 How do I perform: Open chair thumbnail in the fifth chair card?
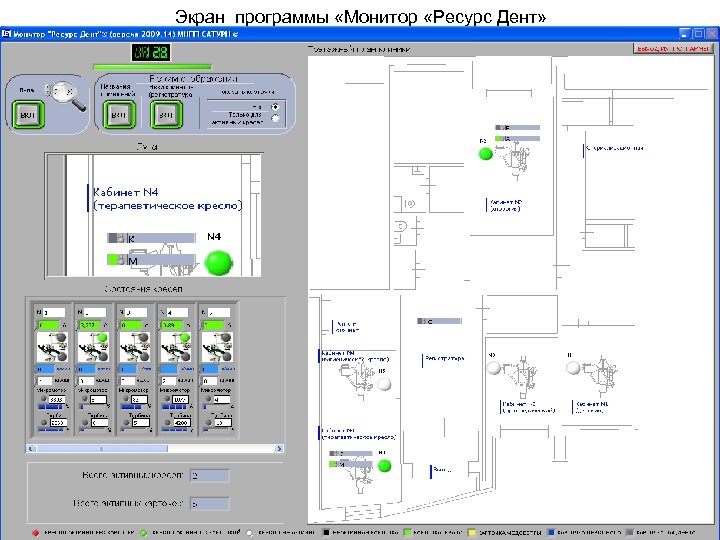click(218, 347)
